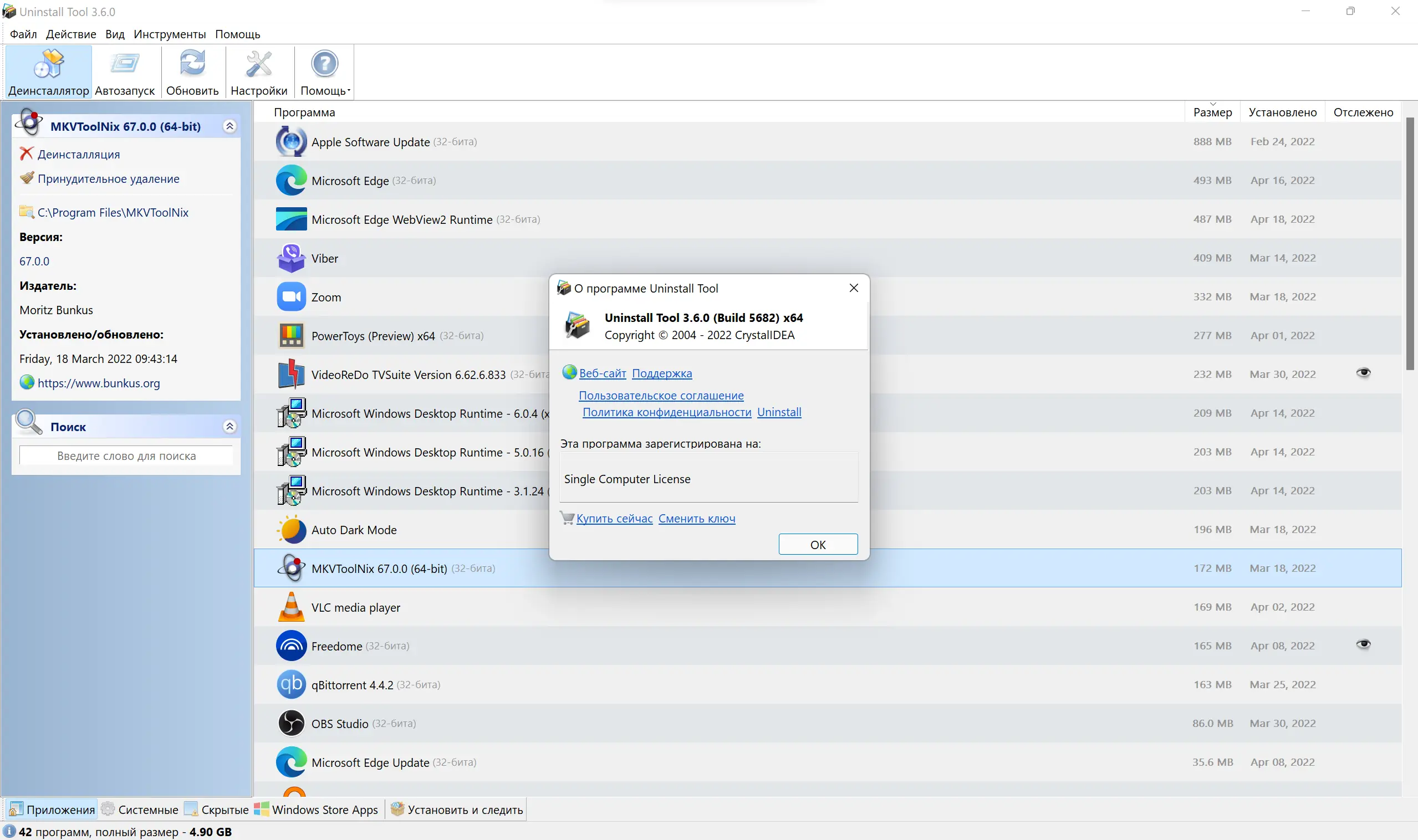Screen dimensions: 1418x840
Task: Click the Refresh (Обновить) toolbar icon
Action: 192,64
